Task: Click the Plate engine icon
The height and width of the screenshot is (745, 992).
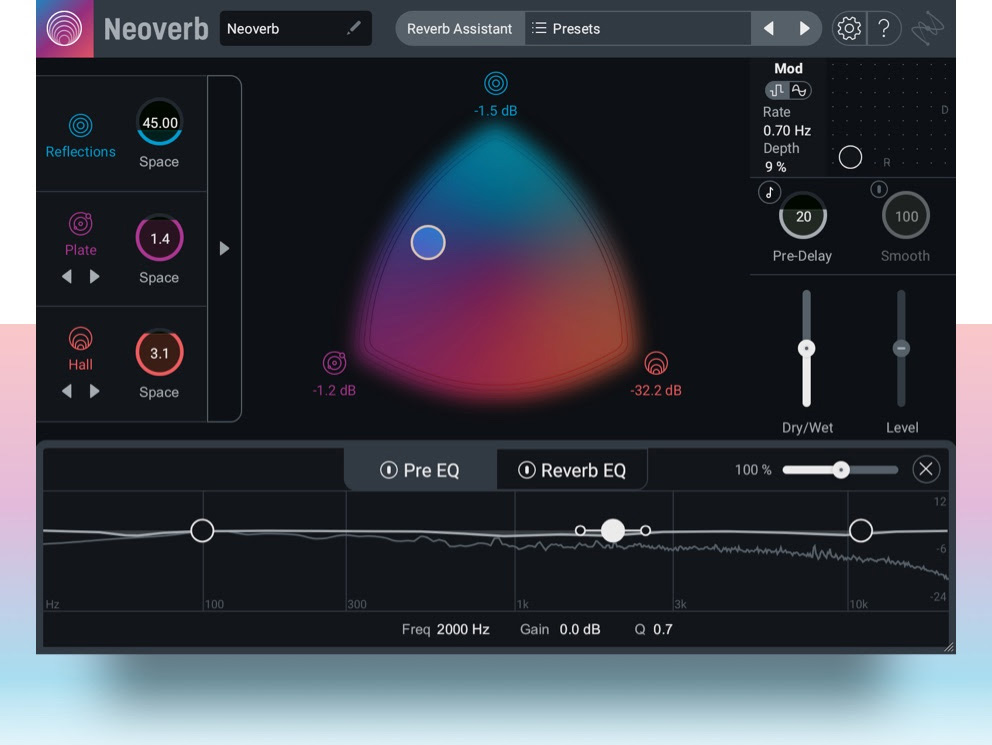Action: 80,223
